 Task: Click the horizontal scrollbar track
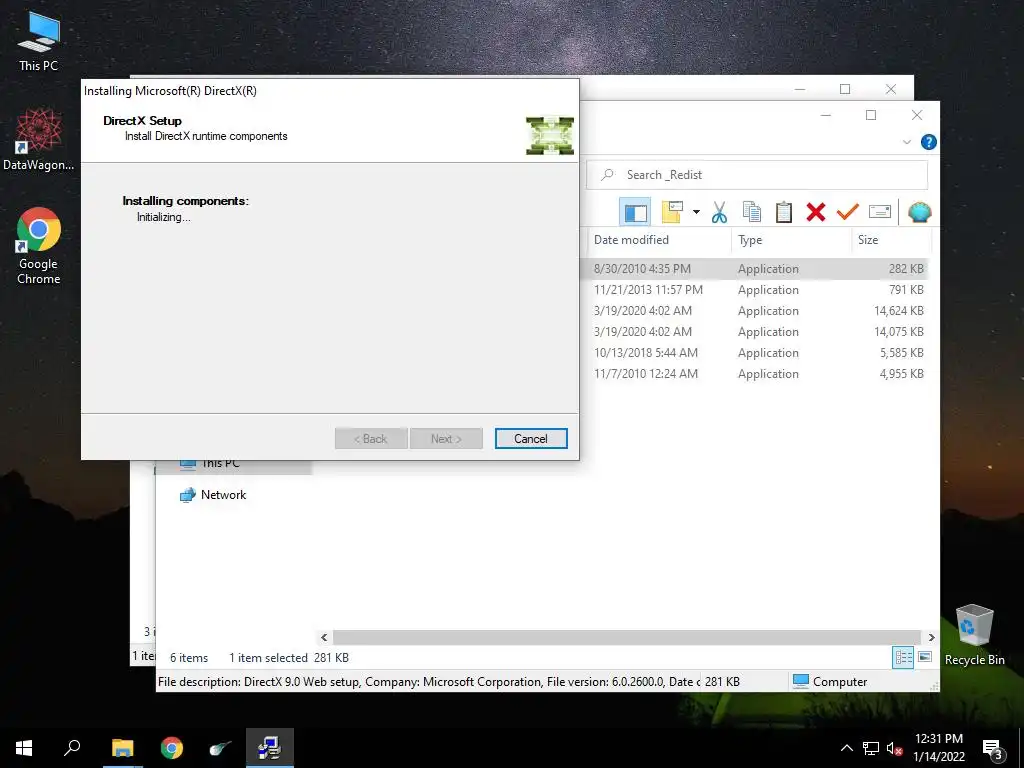[627, 637]
